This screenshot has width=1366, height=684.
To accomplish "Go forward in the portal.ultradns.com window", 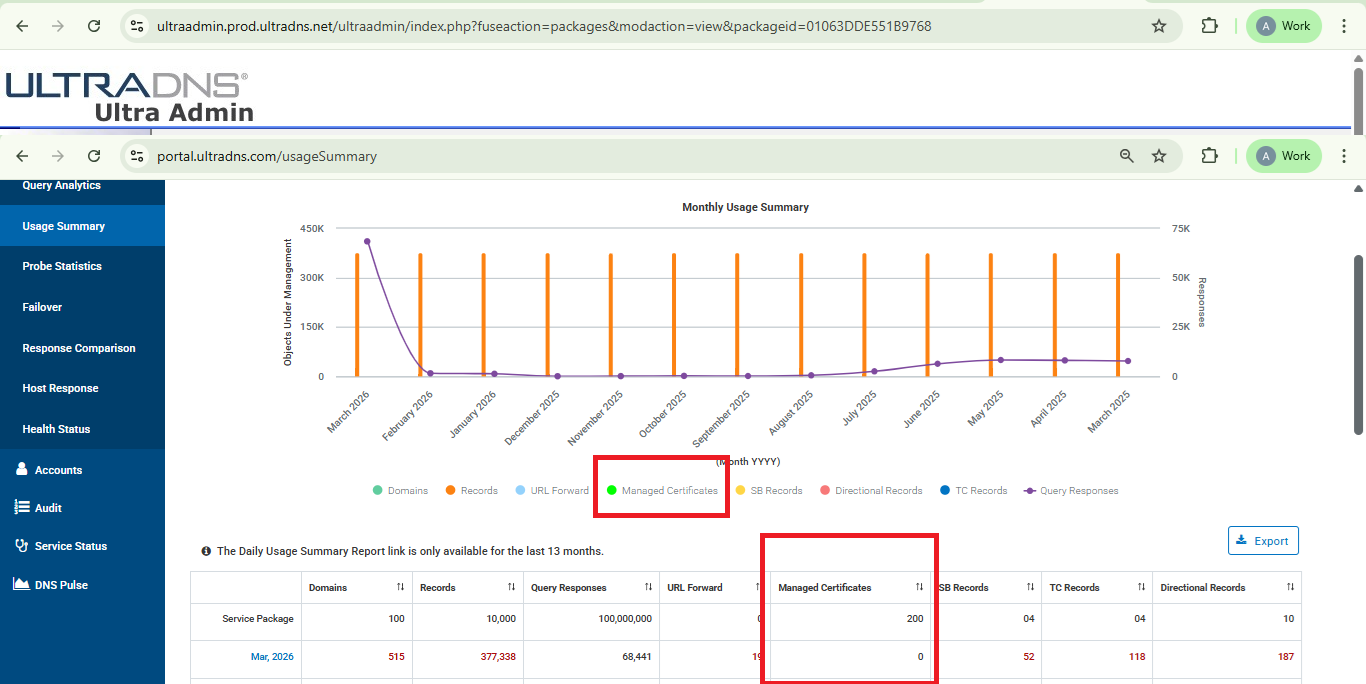I will (58, 156).
